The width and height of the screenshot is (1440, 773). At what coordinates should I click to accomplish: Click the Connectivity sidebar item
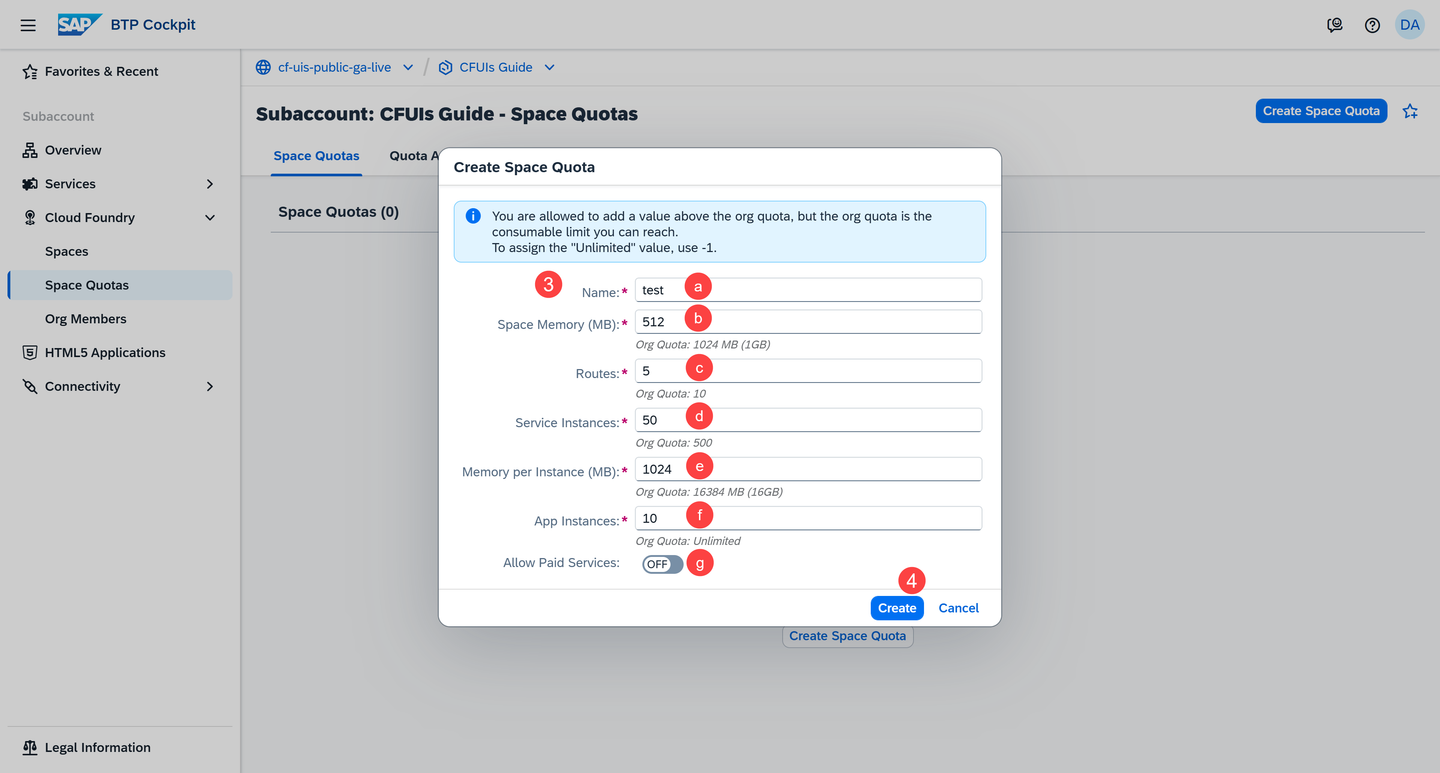point(120,387)
